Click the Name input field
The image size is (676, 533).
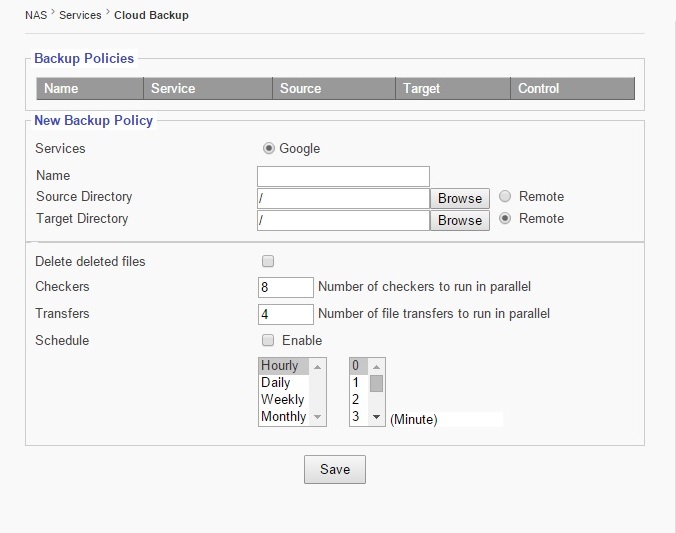pos(343,176)
